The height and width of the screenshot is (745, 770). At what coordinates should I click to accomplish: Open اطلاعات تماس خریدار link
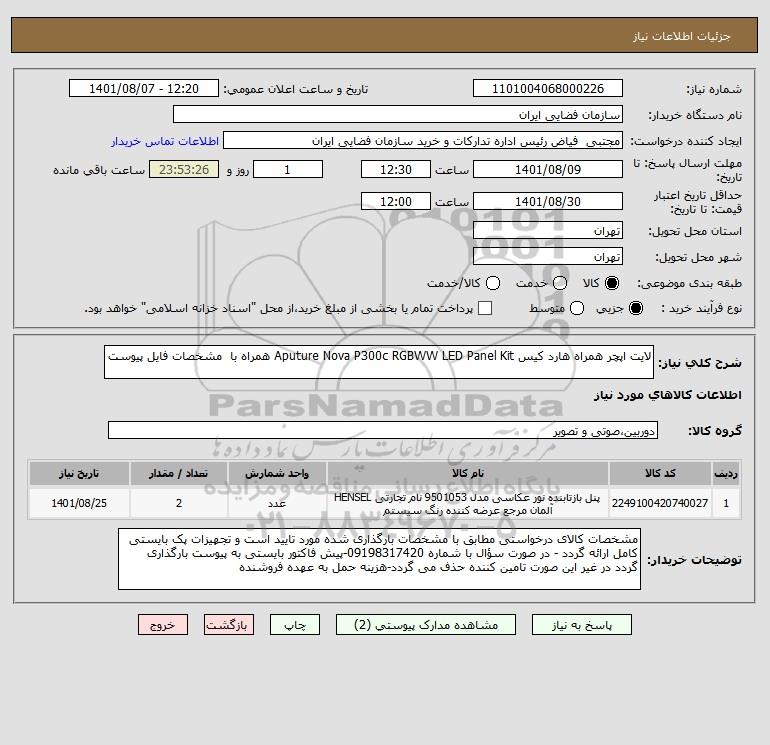[x=165, y=141]
